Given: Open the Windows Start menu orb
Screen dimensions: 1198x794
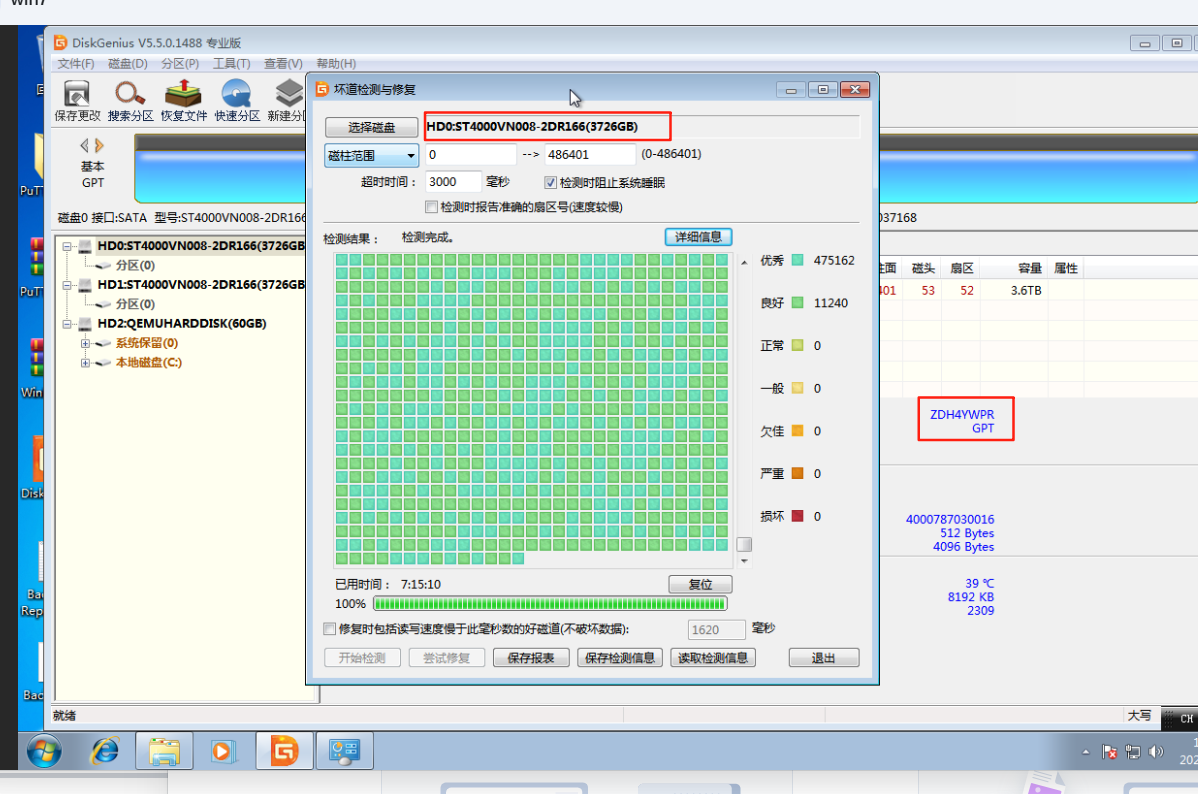Looking at the screenshot, I should tap(44, 751).
